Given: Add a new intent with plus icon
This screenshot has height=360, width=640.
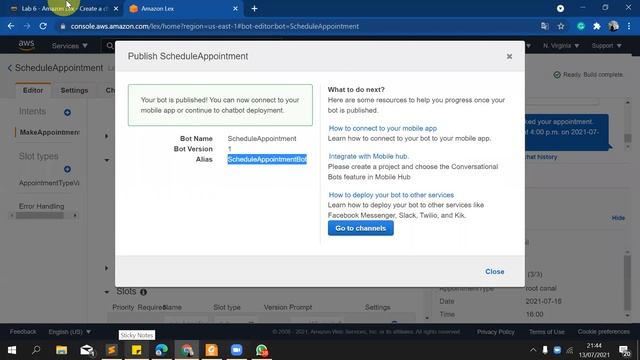Looking at the screenshot, I should (x=67, y=112).
